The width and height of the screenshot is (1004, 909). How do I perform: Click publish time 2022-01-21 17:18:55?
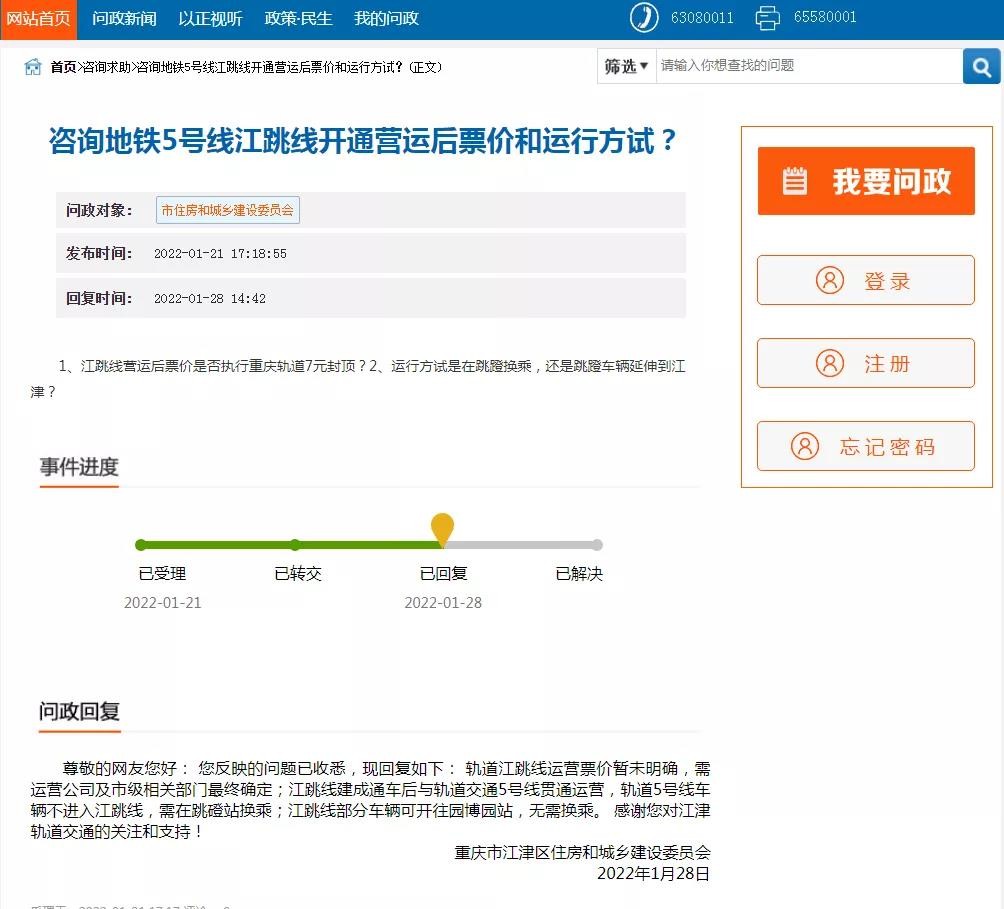coord(220,254)
